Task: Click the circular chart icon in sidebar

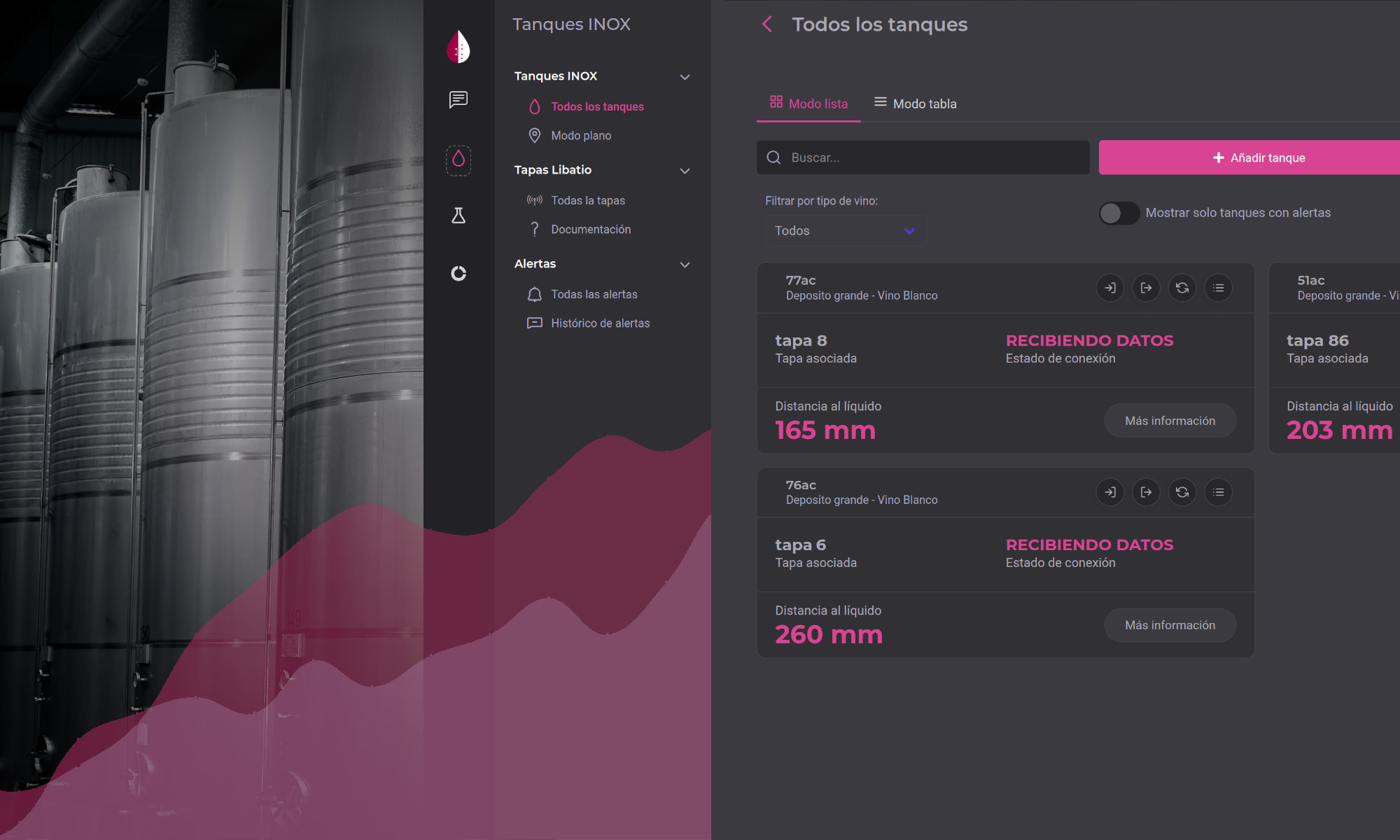Action: [x=458, y=273]
